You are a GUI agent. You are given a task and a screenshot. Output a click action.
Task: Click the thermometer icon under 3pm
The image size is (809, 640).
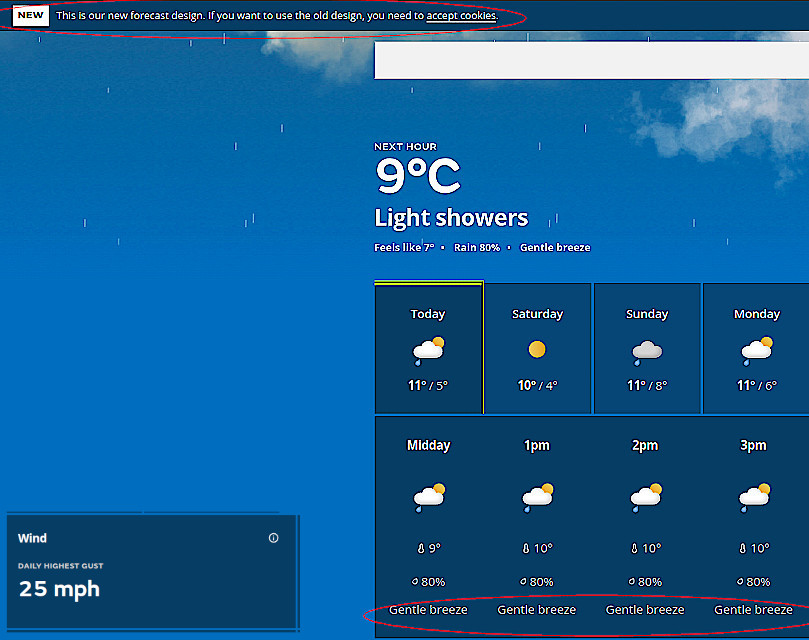(742, 548)
